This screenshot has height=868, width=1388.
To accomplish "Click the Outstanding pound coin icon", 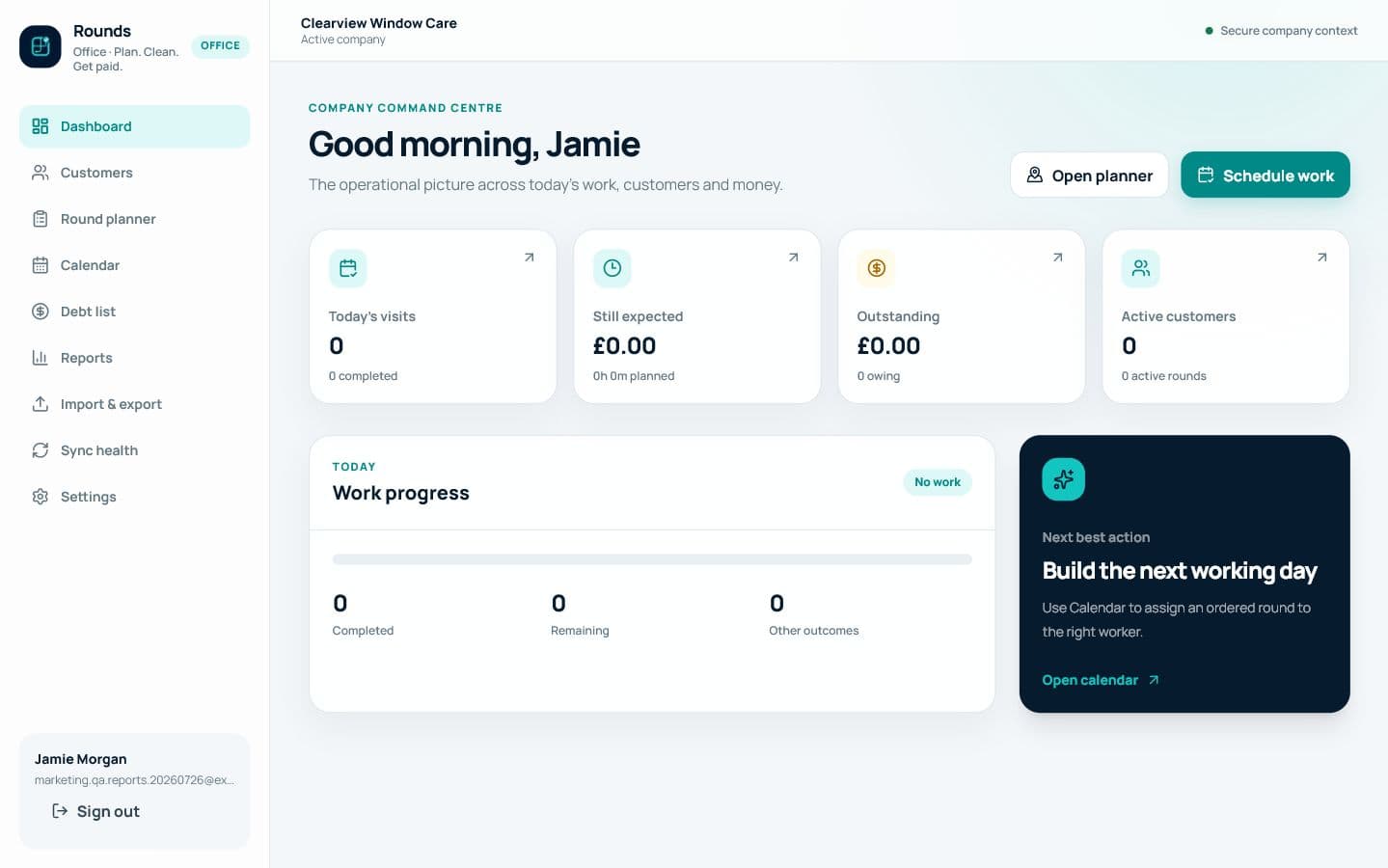I will 877,268.
